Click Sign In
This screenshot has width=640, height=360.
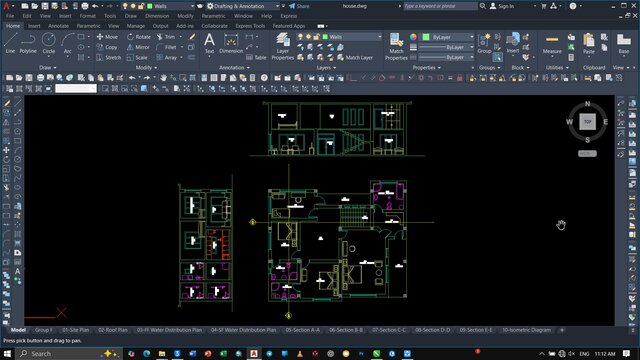point(502,6)
